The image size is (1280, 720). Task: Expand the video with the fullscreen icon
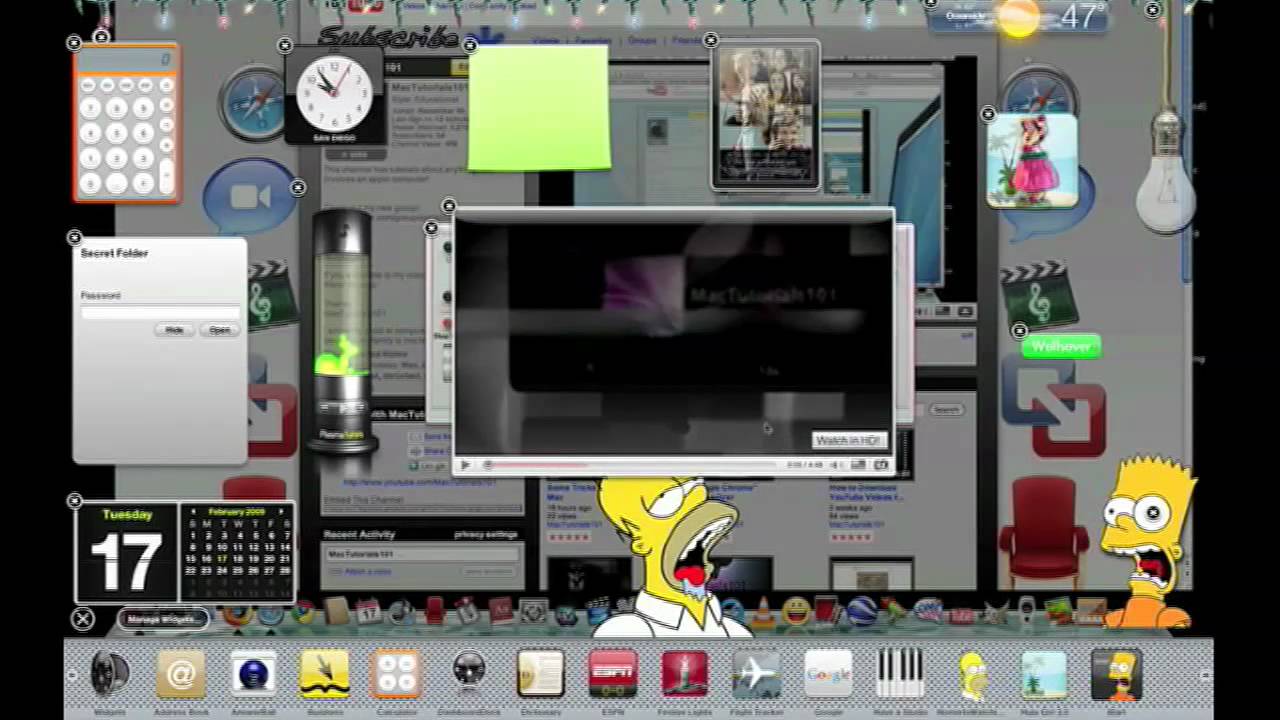[880, 465]
